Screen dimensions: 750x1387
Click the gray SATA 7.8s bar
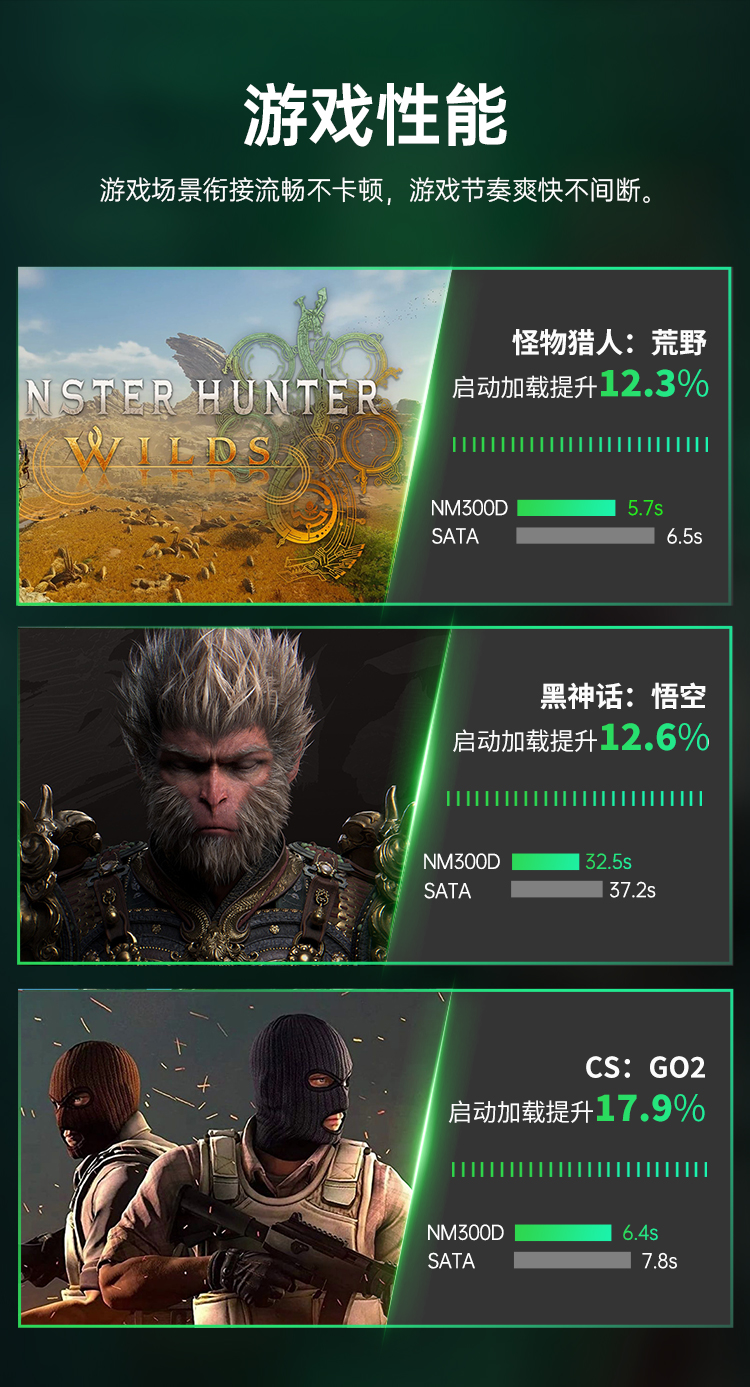[572, 1260]
